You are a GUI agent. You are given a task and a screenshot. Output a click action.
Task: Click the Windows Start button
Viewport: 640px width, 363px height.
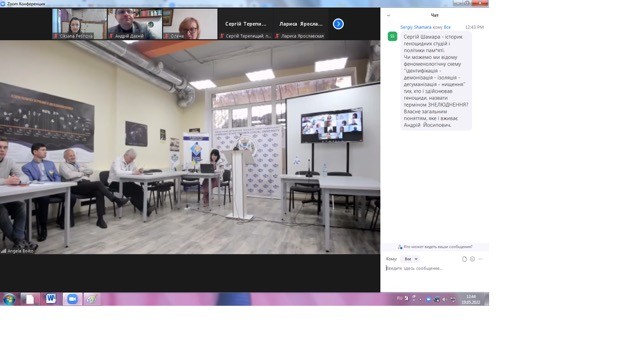click(9, 299)
